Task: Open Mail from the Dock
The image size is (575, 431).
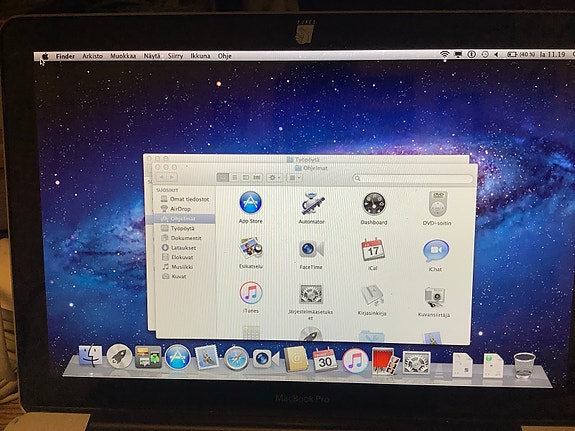Action: click(x=207, y=357)
